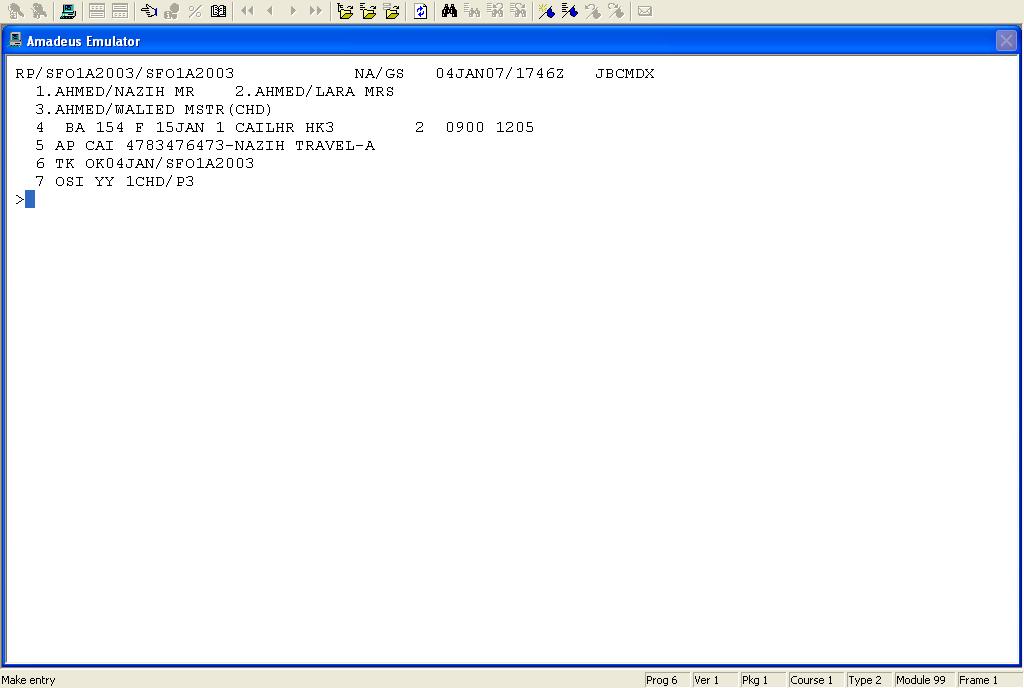Click the RP/SFO1A2003/SFO1A2003 header text
1024x688 pixels.
pyautogui.click(x=125, y=73)
